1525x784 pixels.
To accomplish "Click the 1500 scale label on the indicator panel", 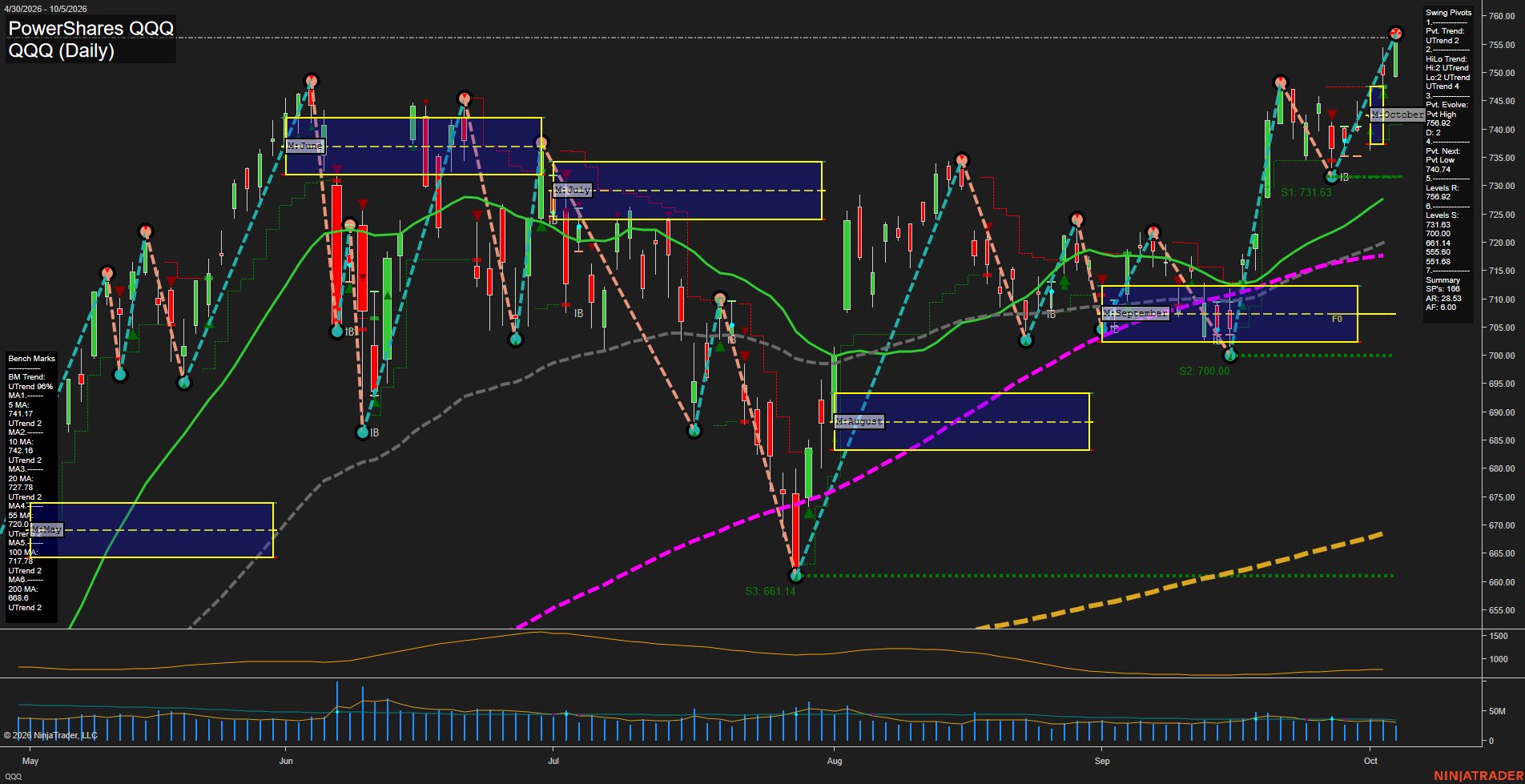I will tap(1499, 636).
